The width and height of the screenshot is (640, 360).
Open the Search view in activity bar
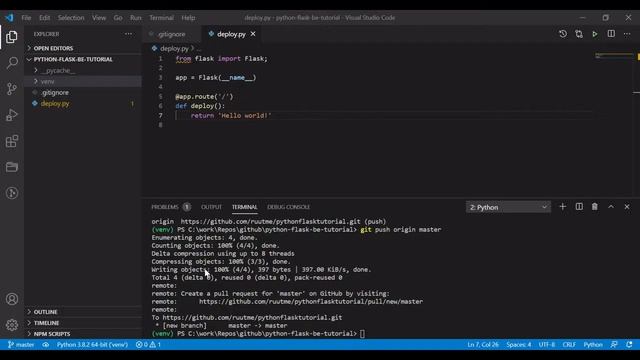click(12, 63)
